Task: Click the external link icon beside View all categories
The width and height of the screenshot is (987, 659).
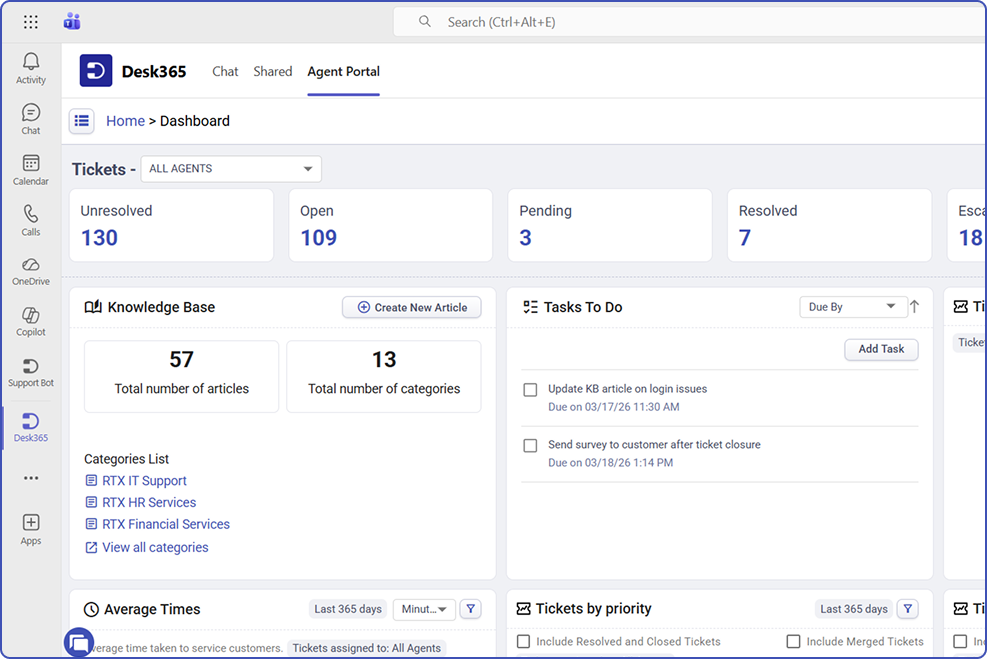Action: [91, 548]
